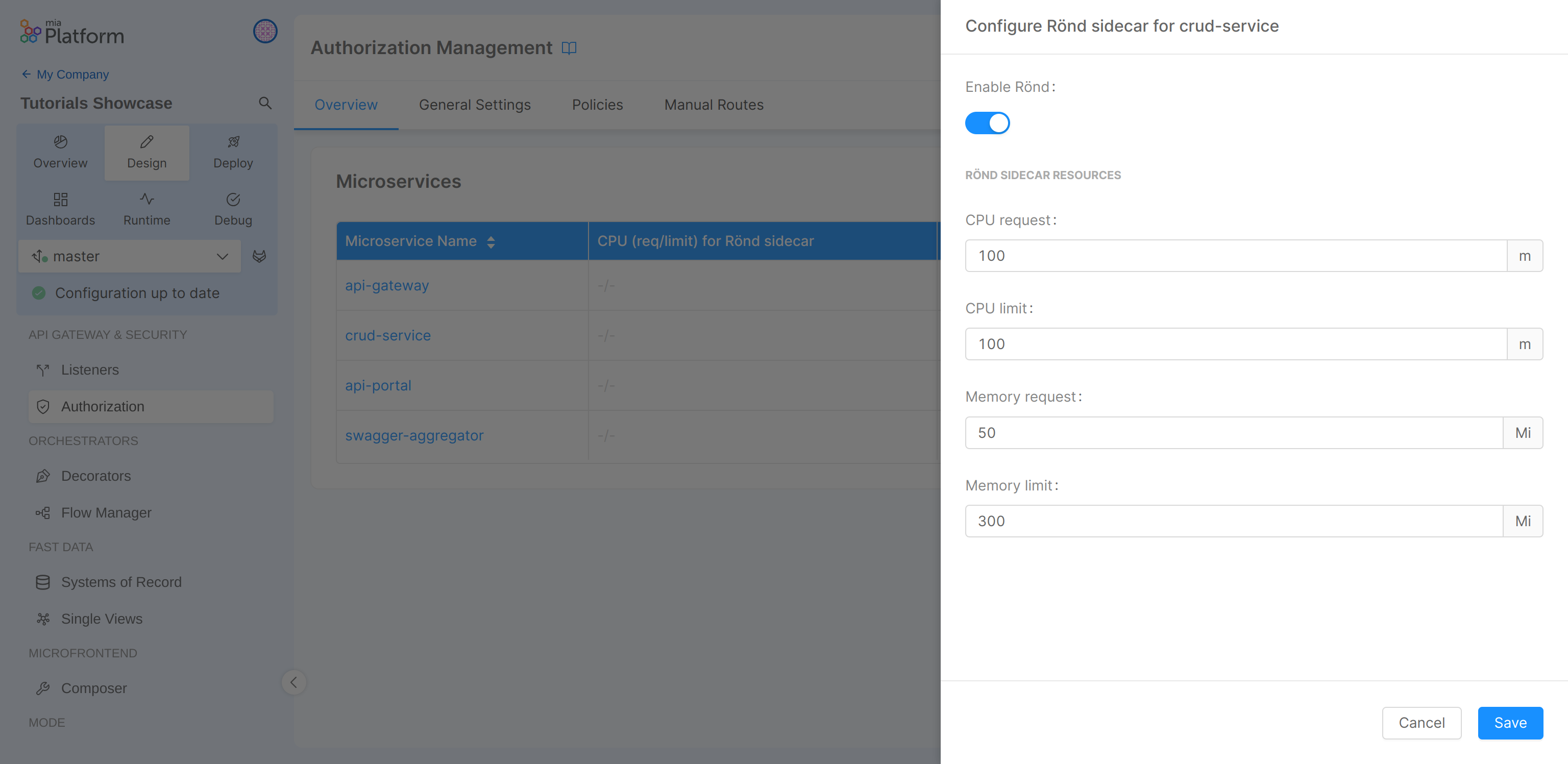This screenshot has width=1568, height=764.
Task: Collapse the sidebar with the chevron
Action: click(294, 682)
